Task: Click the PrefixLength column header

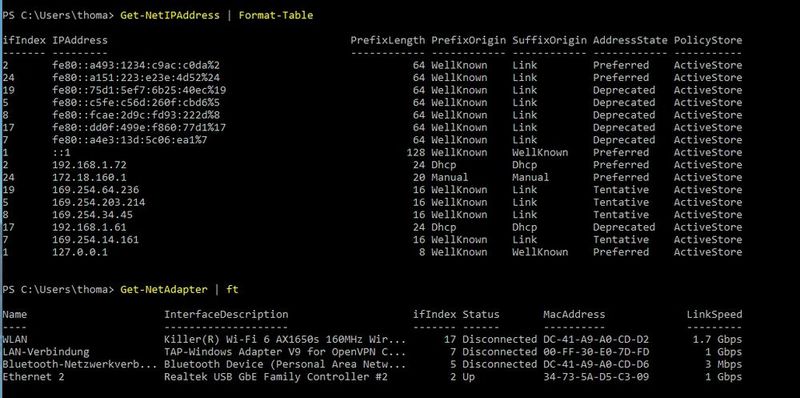Action: pos(388,40)
